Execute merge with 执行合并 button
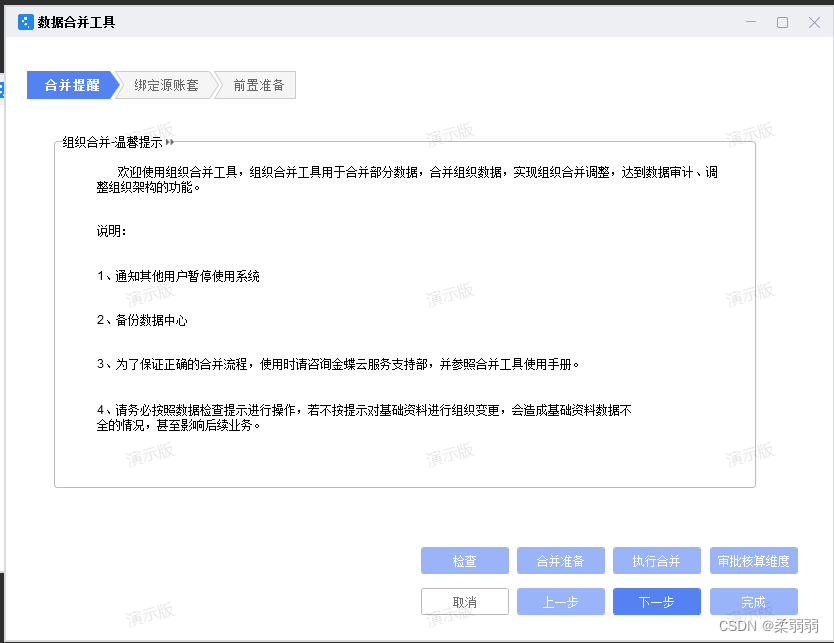 click(x=656, y=560)
